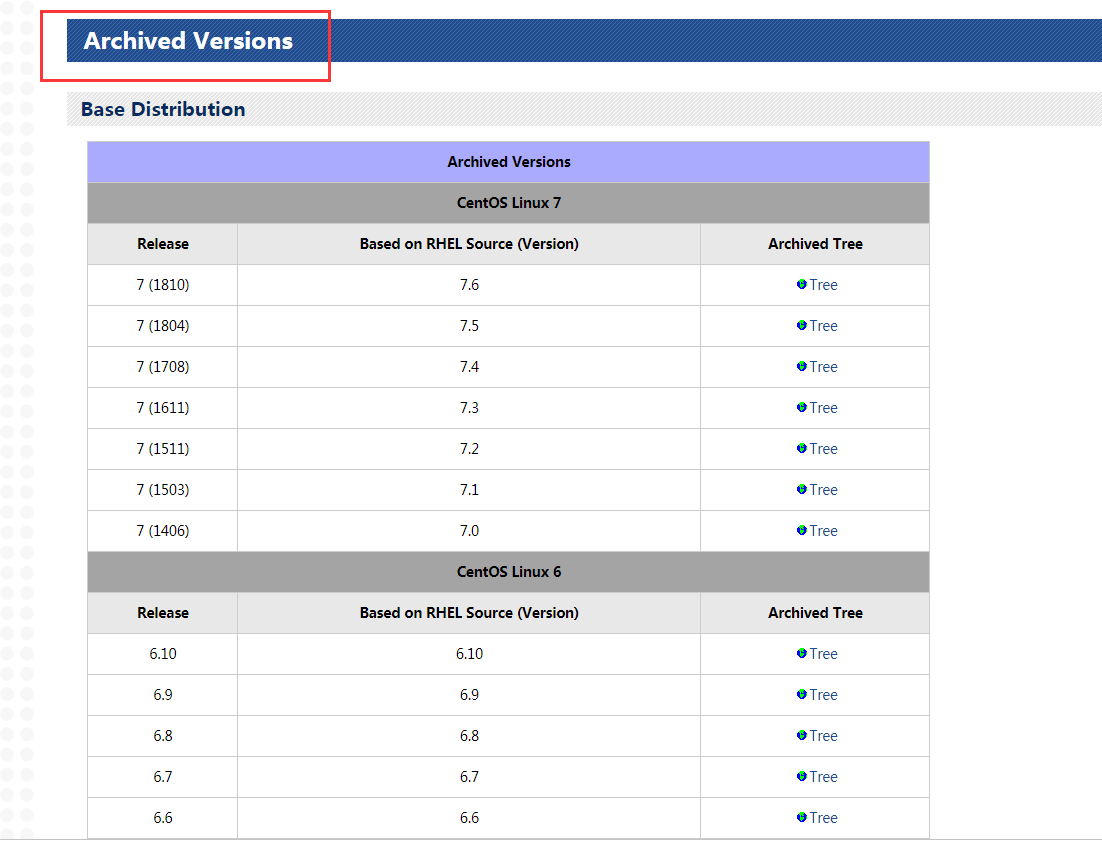Click globe icon in release 6.10 row
The width and height of the screenshot is (1102, 843).
tap(801, 654)
